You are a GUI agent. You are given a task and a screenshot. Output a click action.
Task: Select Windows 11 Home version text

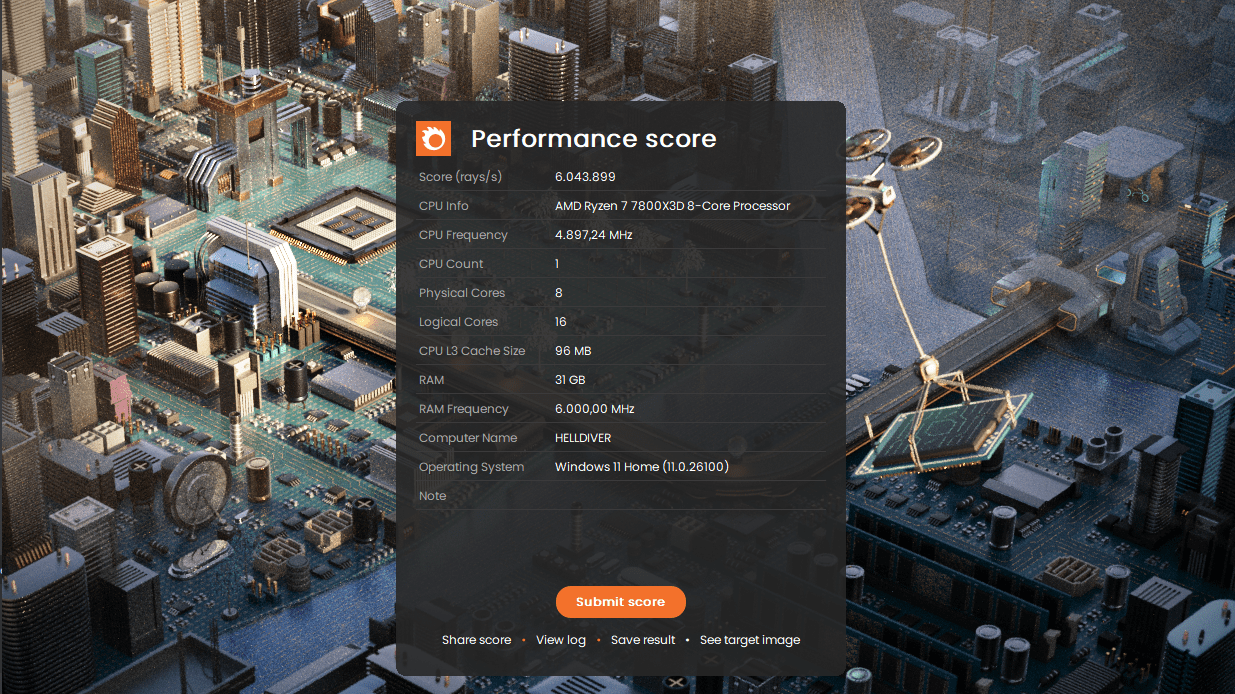pos(642,467)
